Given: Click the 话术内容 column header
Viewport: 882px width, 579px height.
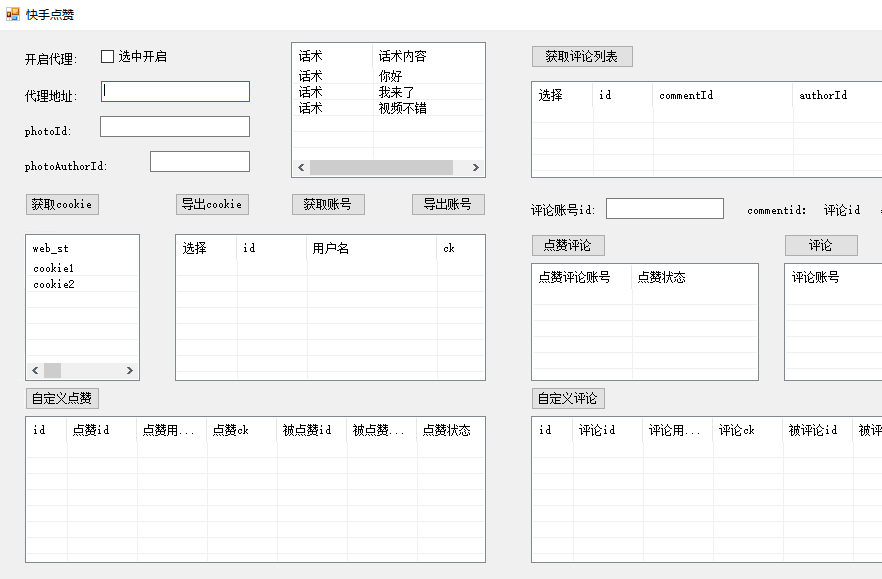Looking at the screenshot, I should coord(428,56).
